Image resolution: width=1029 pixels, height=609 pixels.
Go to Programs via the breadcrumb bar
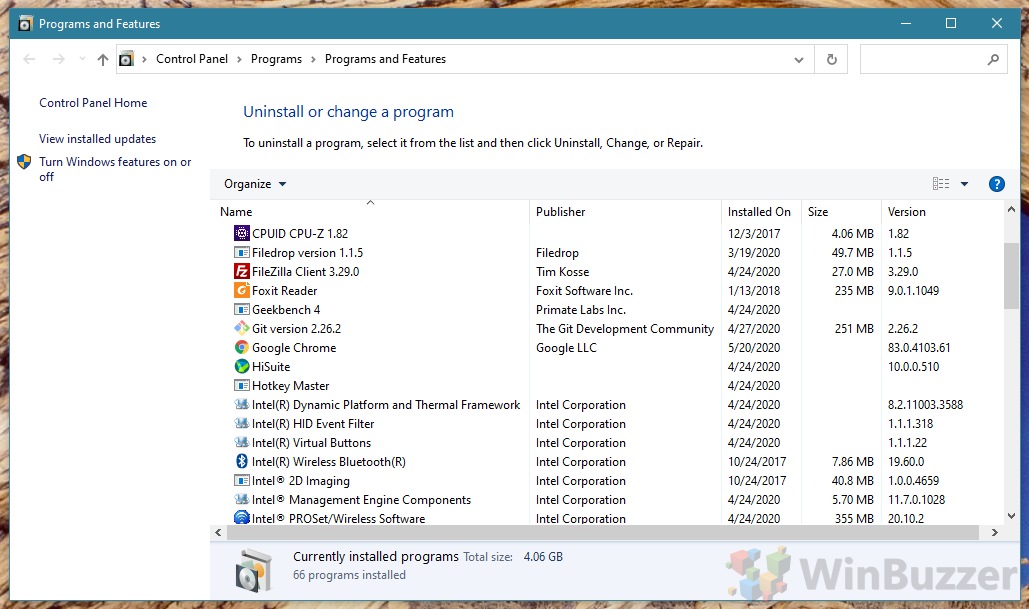tap(276, 58)
